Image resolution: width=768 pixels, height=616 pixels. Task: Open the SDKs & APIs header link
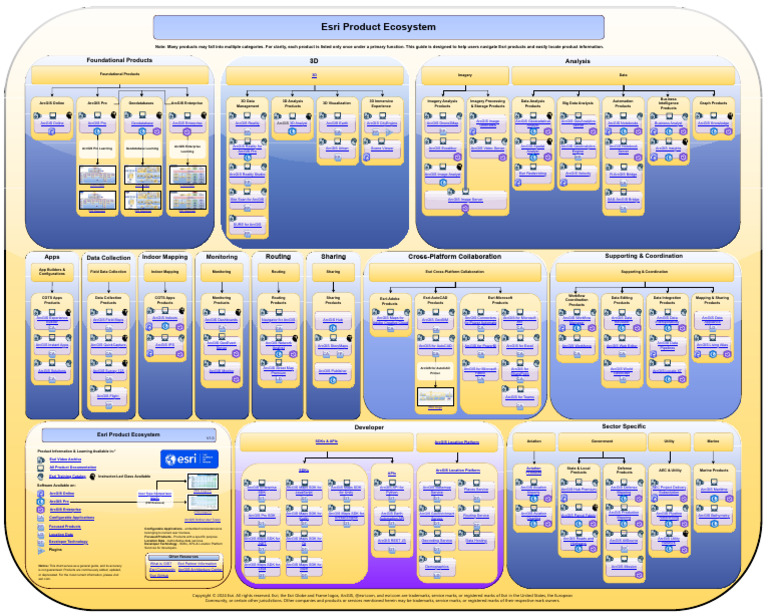pos(327,442)
